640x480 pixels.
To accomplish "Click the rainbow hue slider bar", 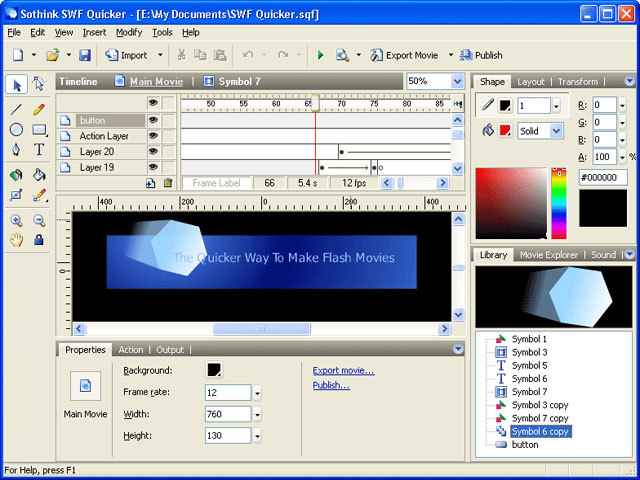I will 559,203.
